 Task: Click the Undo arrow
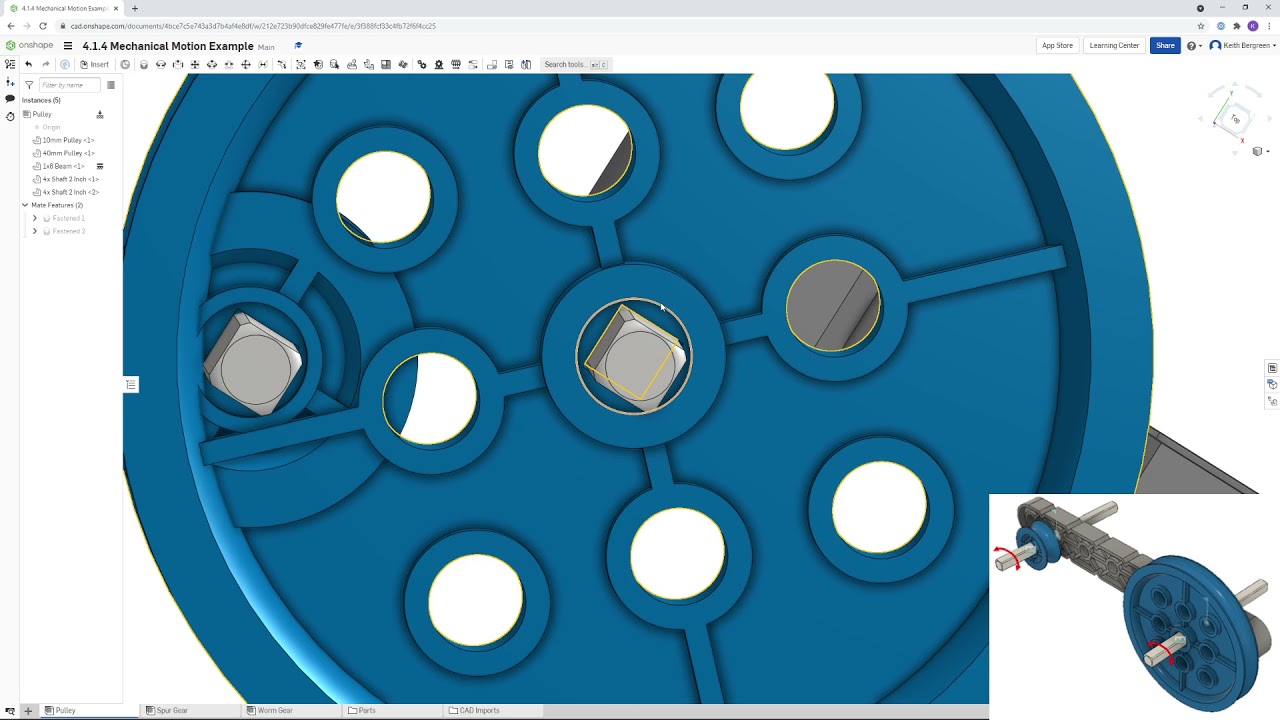click(28, 64)
